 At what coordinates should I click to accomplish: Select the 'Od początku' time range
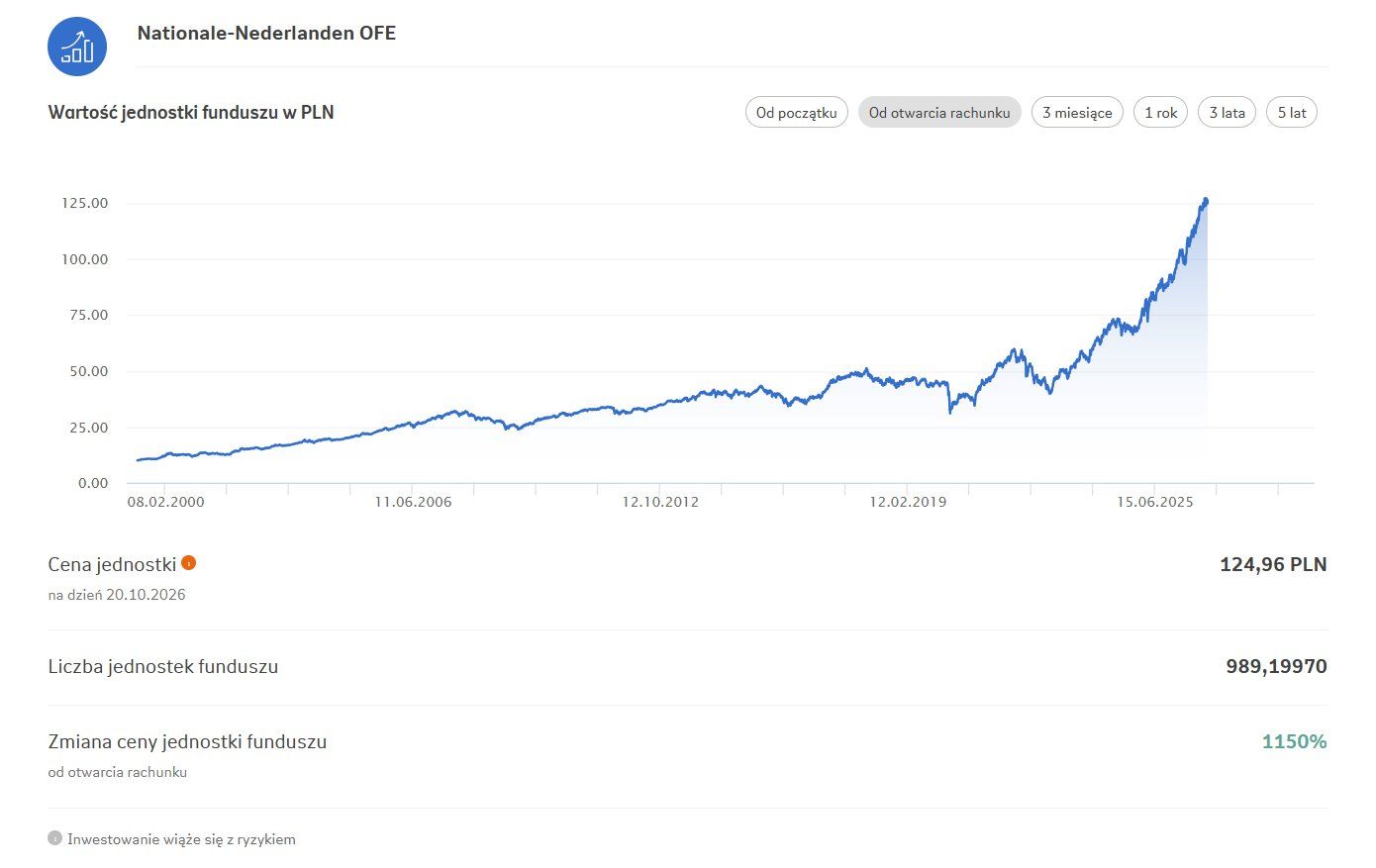[x=796, y=113]
